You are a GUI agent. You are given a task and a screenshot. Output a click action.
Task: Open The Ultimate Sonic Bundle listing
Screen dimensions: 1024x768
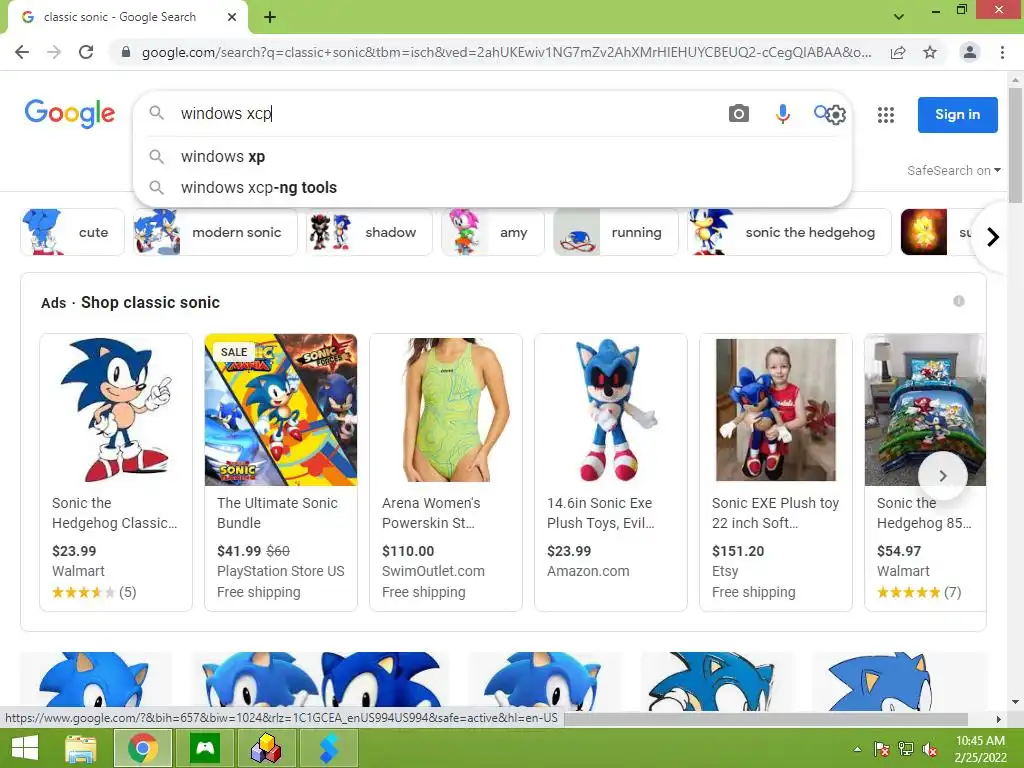coord(281,472)
